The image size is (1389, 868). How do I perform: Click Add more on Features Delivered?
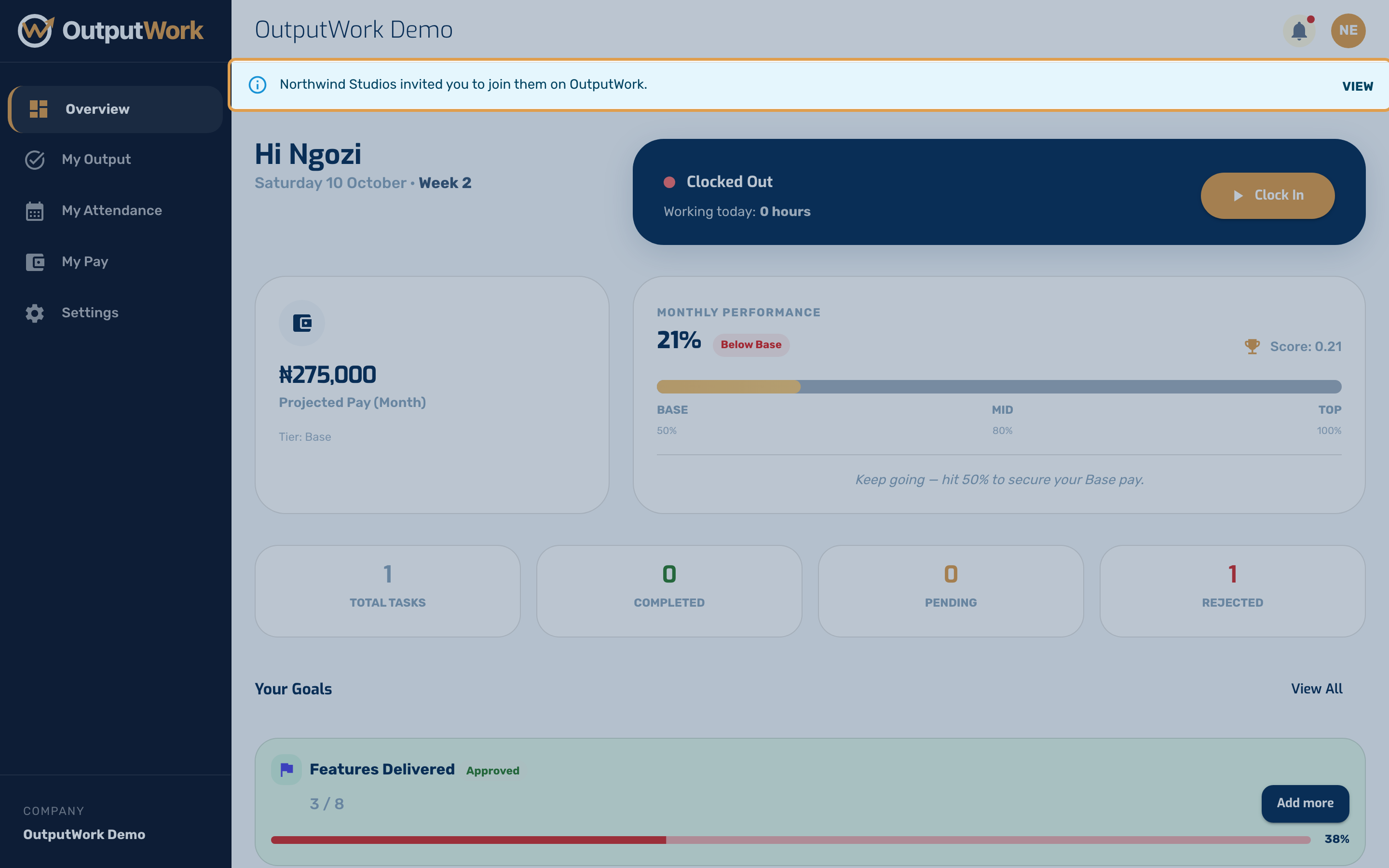tap(1305, 803)
